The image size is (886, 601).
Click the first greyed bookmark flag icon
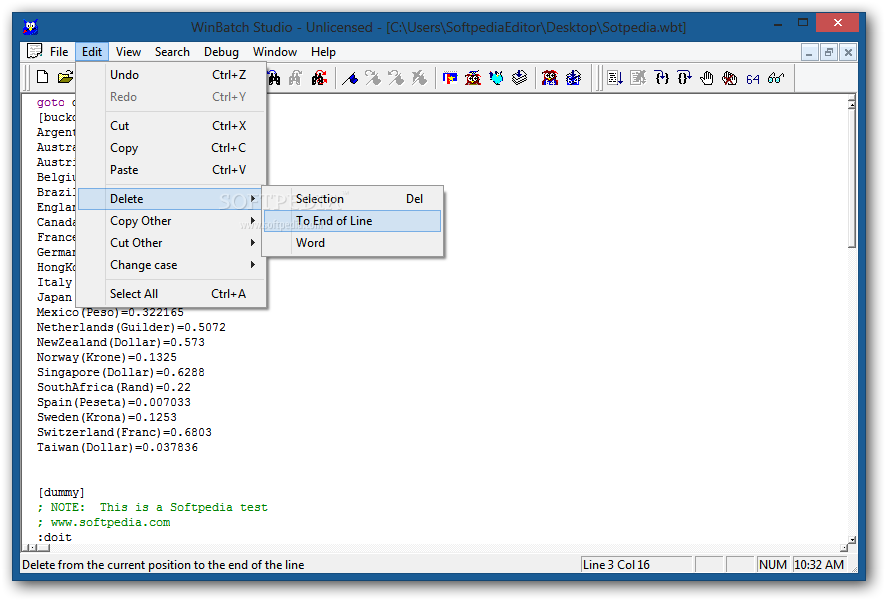[x=373, y=78]
